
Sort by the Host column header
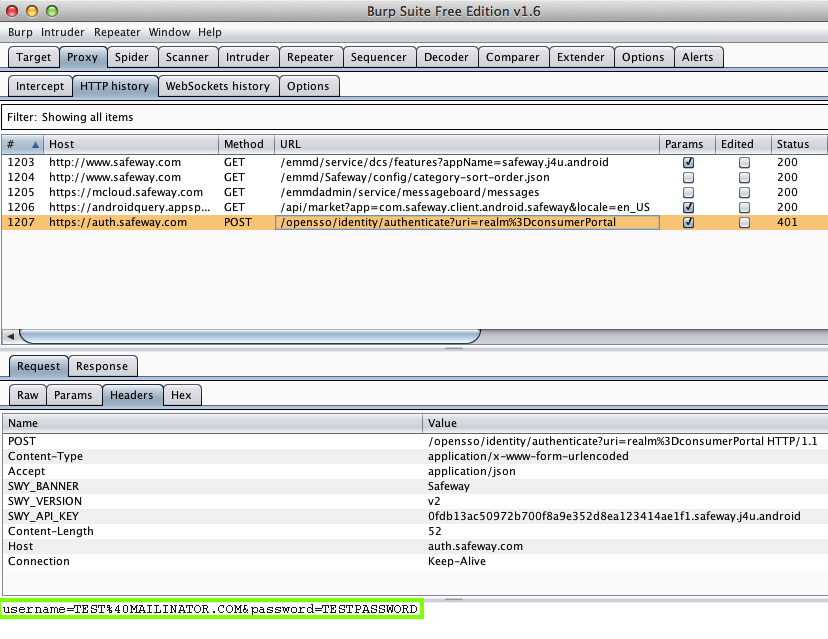[x=130, y=144]
